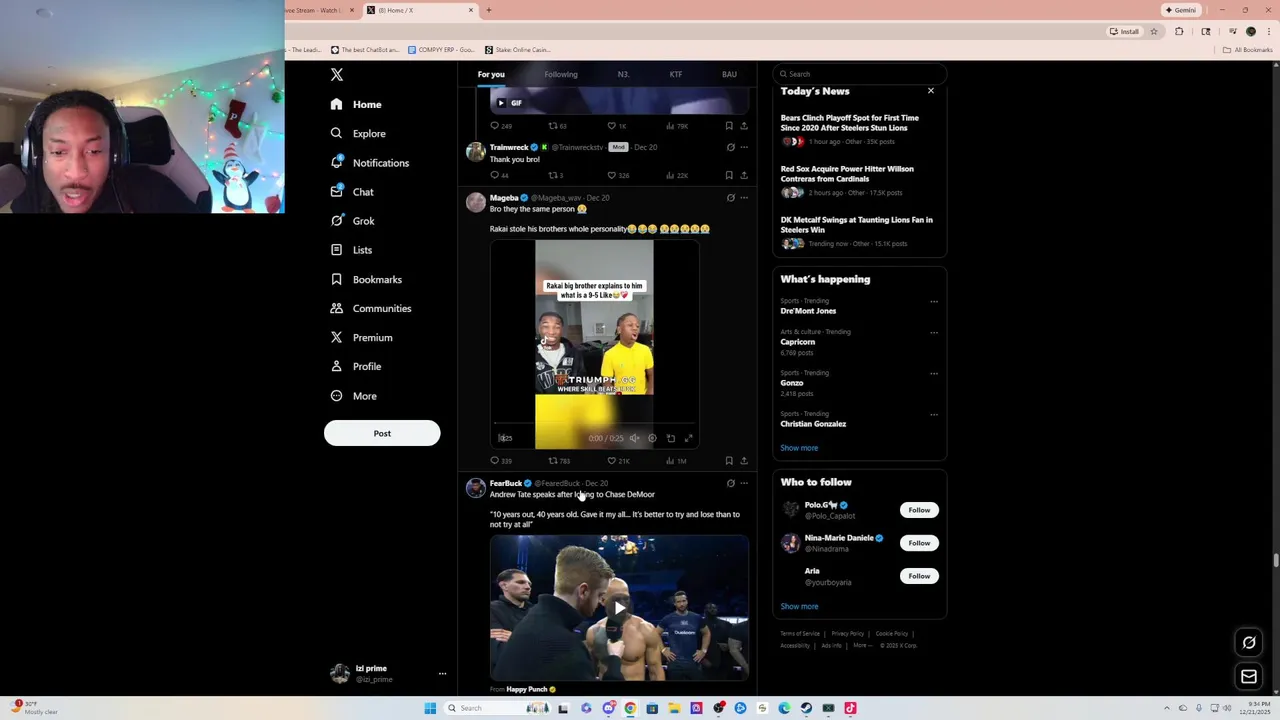Open Grok in the sidebar
The image size is (1280, 720).
(353, 221)
